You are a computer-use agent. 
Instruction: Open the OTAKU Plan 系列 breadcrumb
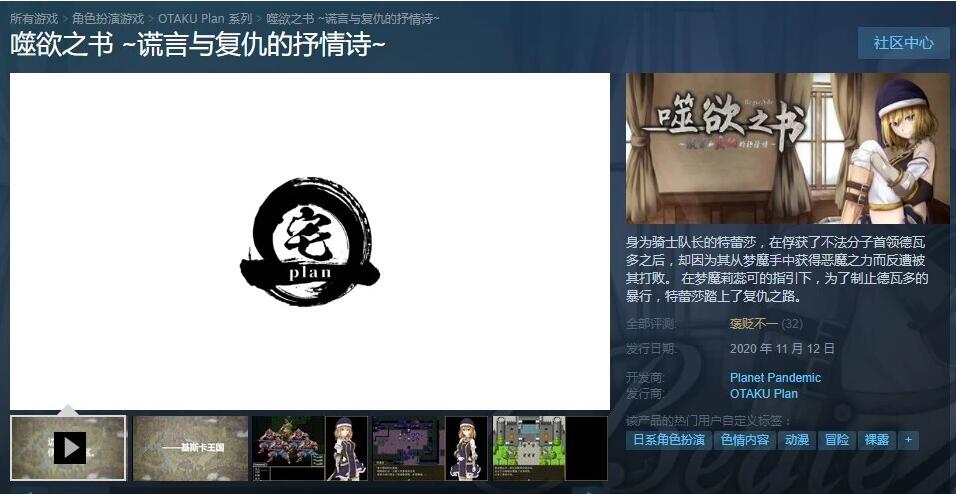(205, 18)
